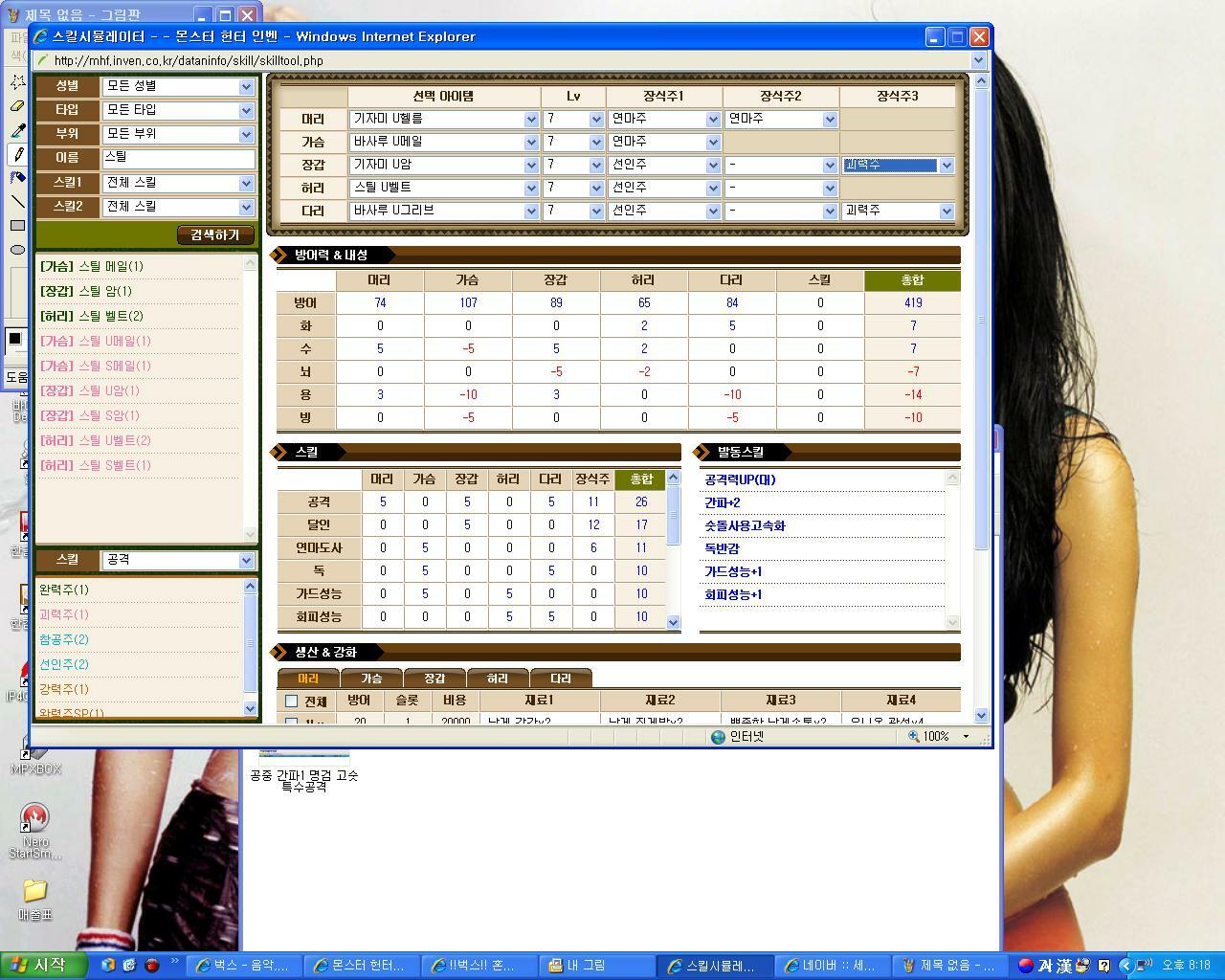
Task: Select the Line tool in Paint
Action: tap(17, 200)
